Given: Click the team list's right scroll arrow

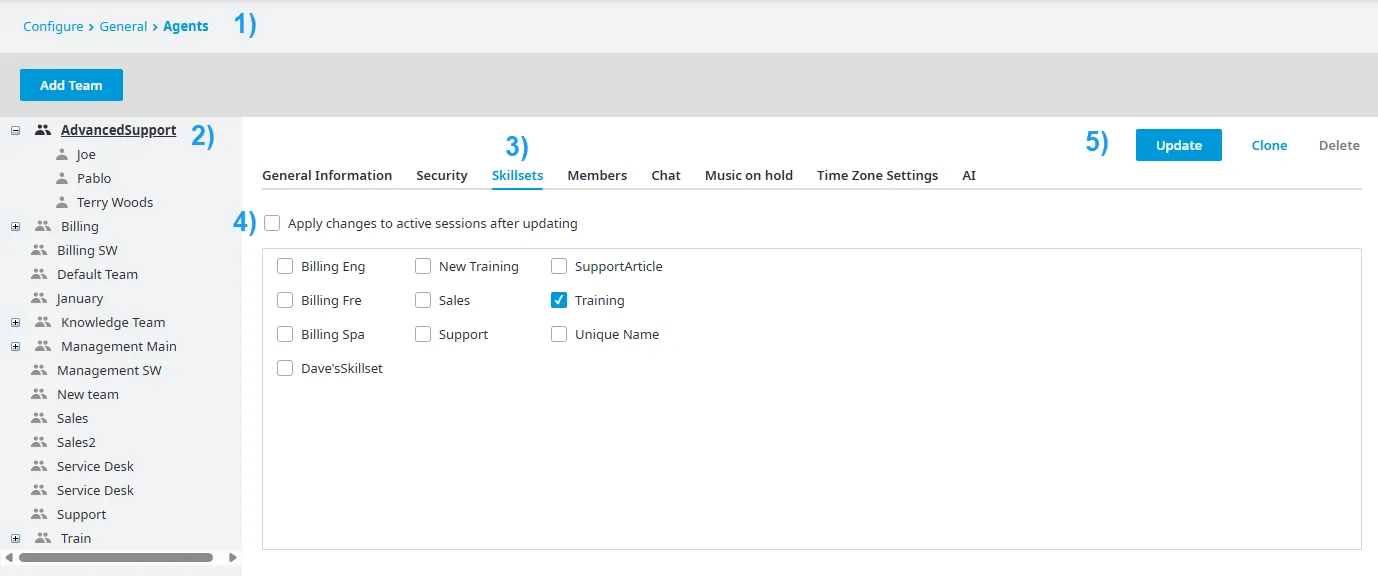Looking at the screenshot, I should (233, 557).
